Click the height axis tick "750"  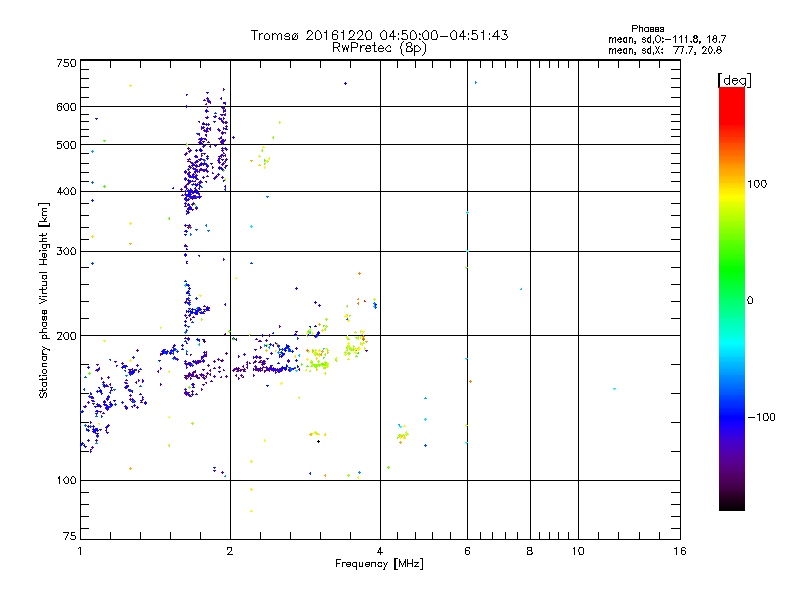point(66,63)
